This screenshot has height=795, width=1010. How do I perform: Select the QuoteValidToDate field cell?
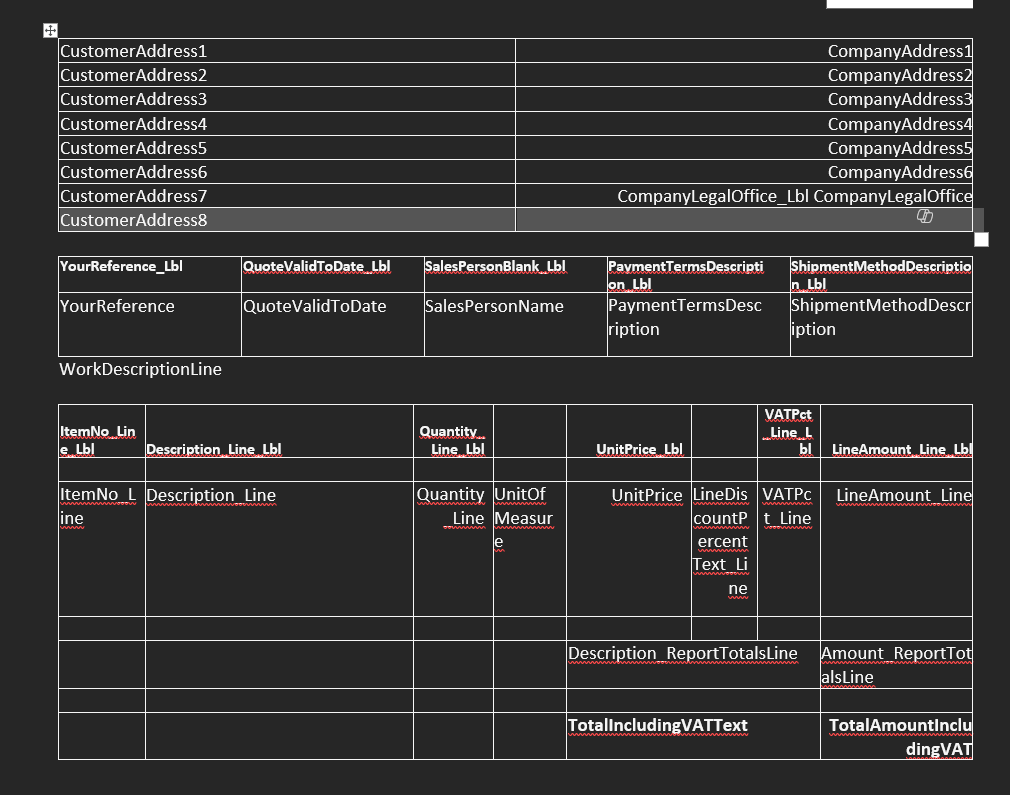coord(315,306)
